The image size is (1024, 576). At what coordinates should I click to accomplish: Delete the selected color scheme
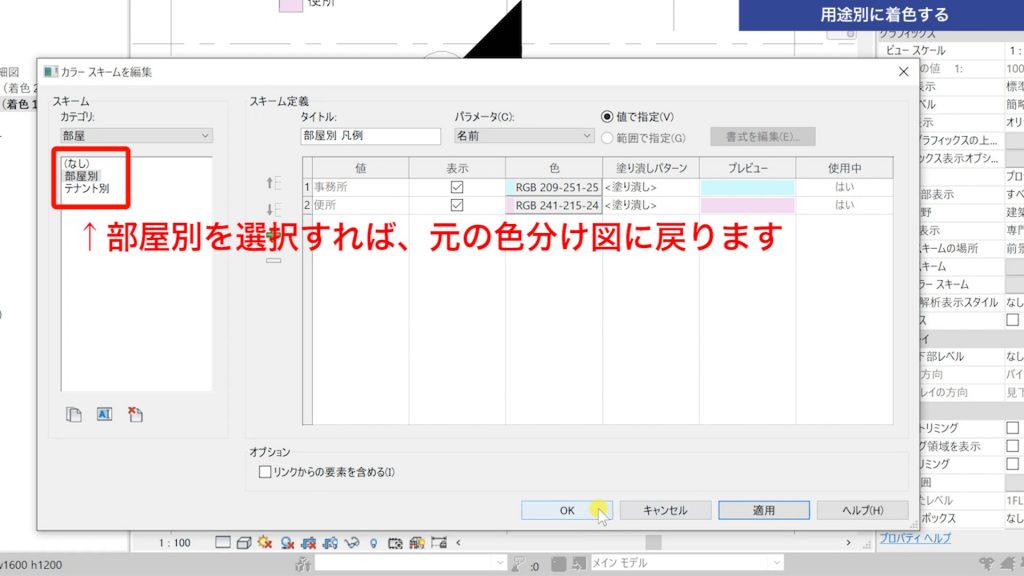tap(135, 413)
